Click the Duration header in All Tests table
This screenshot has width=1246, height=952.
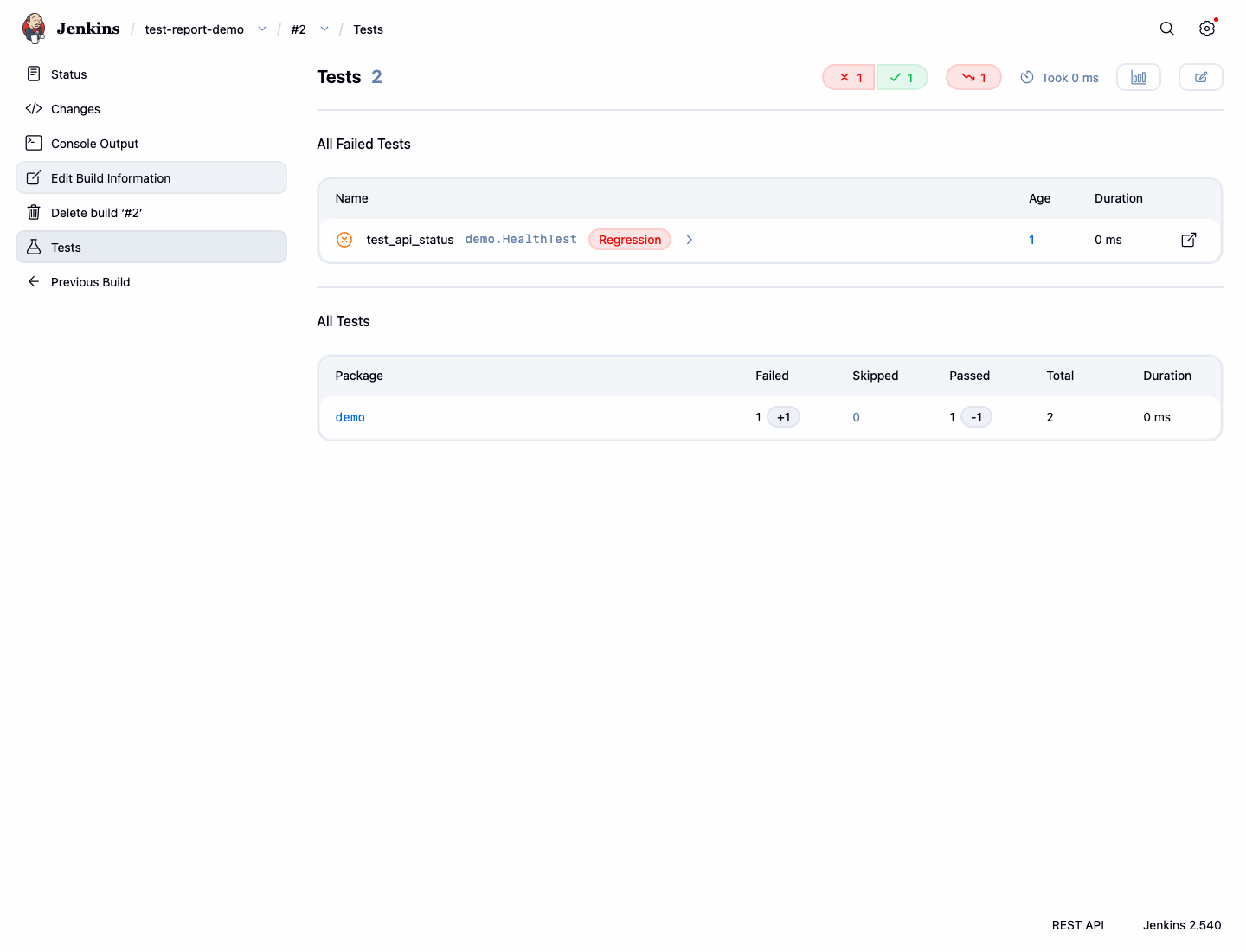(1167, 376)
